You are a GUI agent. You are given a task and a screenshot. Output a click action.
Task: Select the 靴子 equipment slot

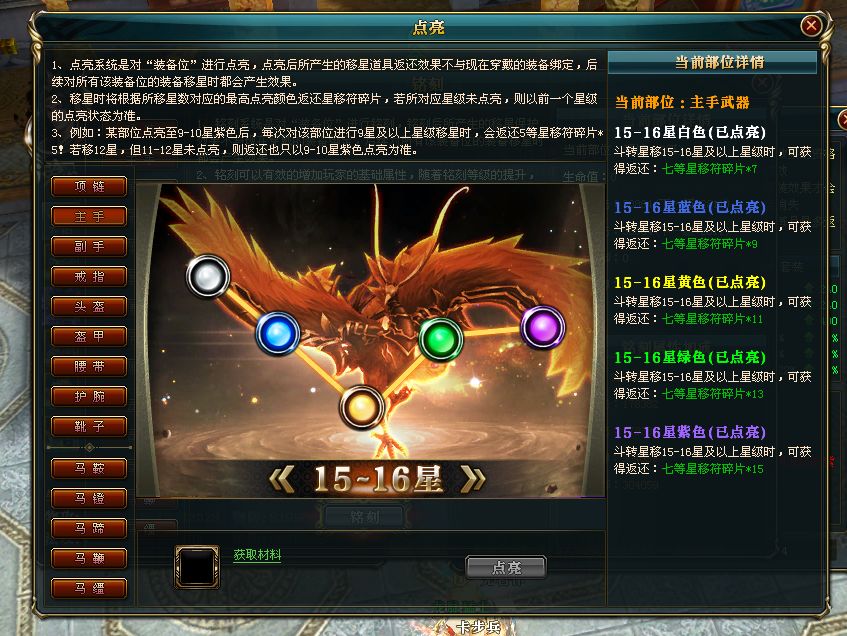point(89,426)
